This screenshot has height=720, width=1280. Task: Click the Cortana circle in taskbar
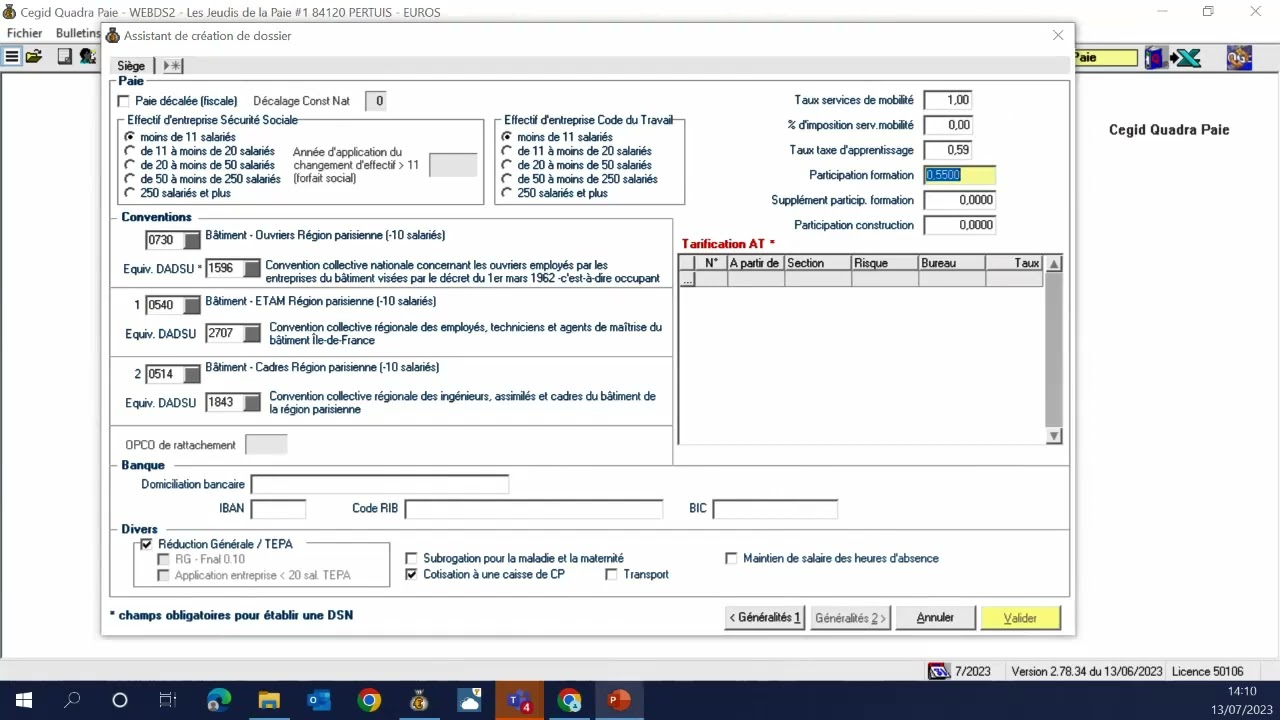(120, 700)
